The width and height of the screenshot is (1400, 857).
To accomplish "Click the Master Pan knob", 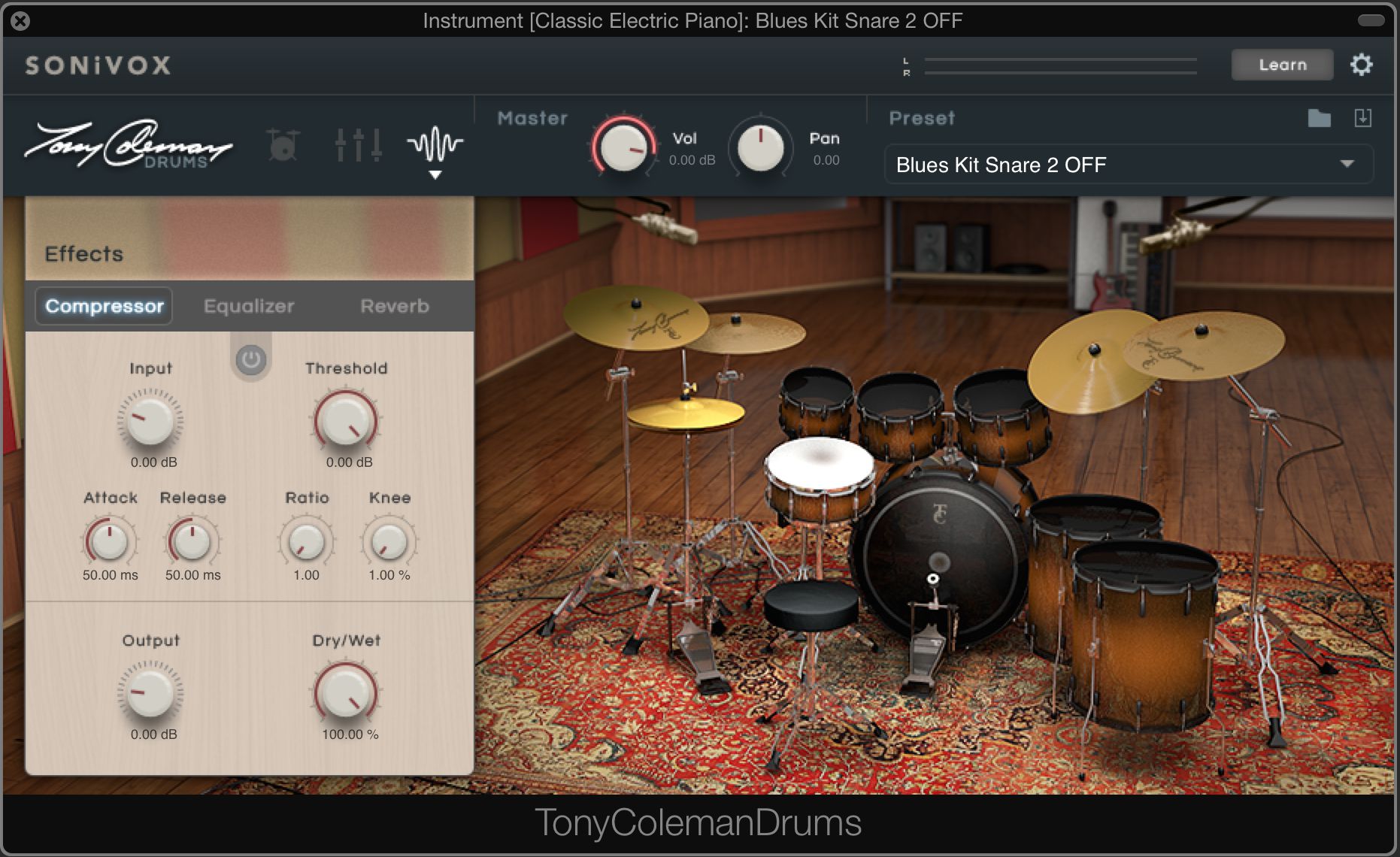I will pos(761,147).
